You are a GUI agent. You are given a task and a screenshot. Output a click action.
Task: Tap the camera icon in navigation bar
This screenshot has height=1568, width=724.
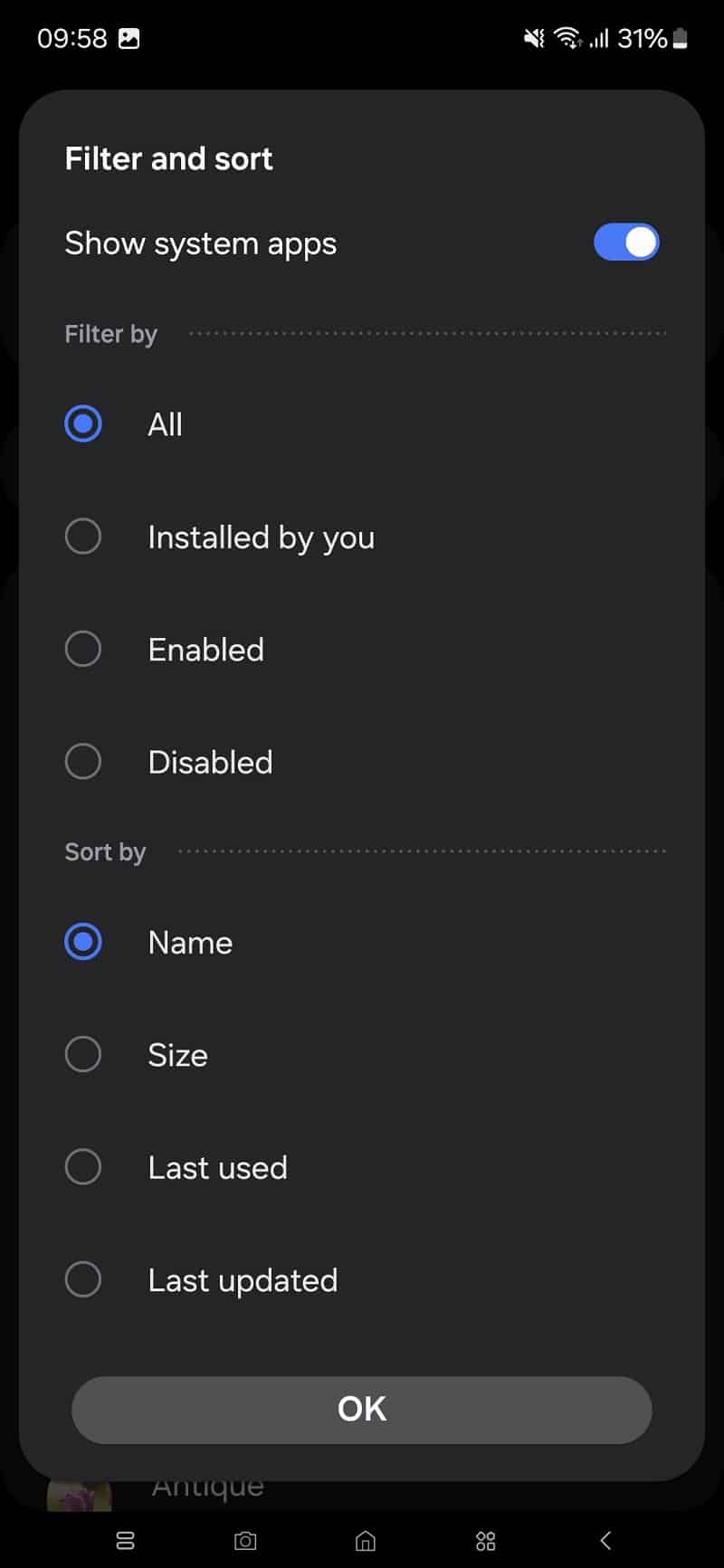pos(245,1540)
